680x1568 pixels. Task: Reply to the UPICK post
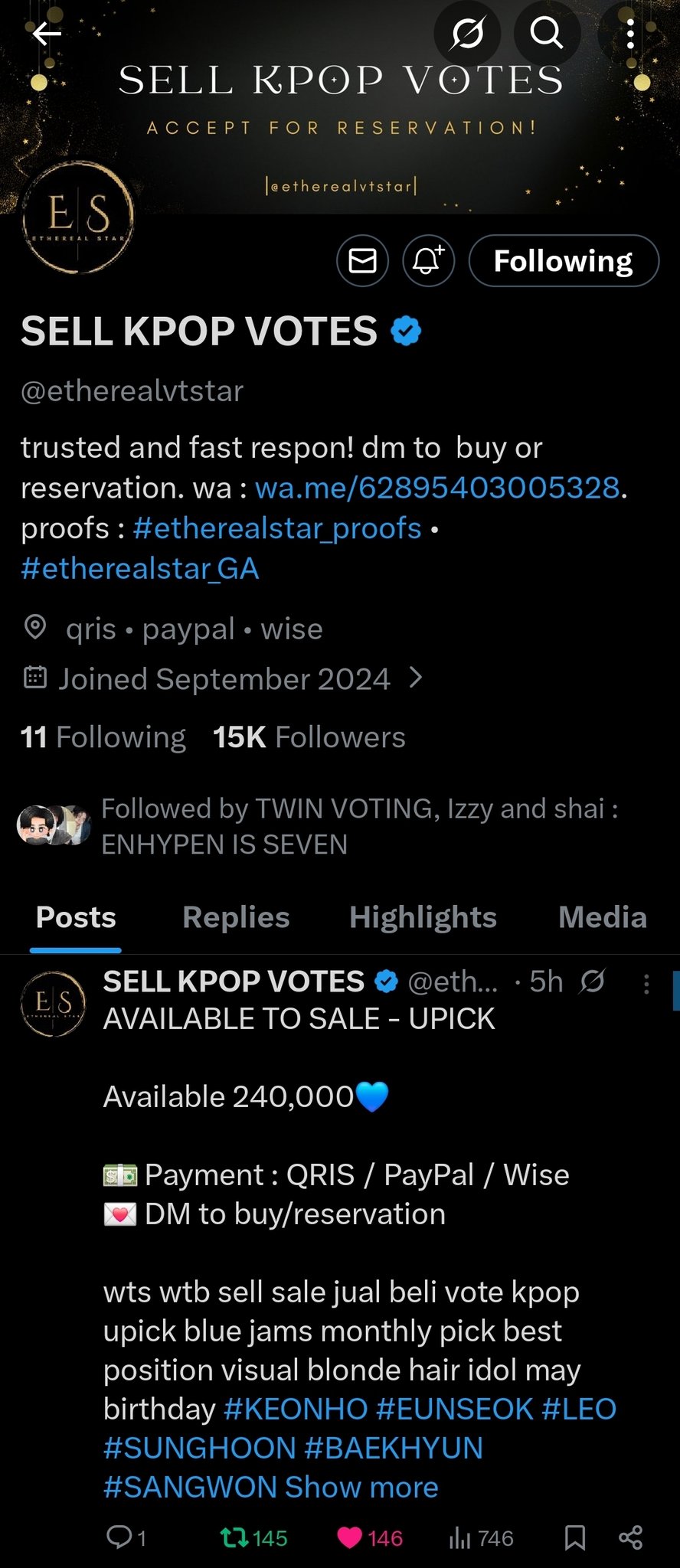119,1537
